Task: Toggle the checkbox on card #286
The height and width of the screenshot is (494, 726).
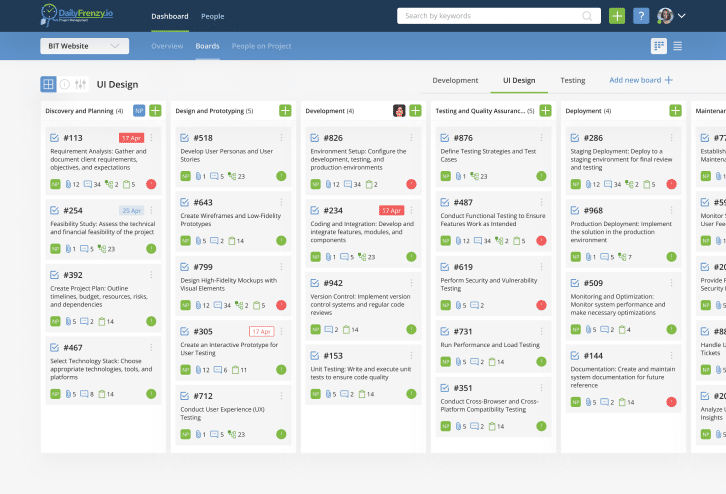Action: click(575, 138)
